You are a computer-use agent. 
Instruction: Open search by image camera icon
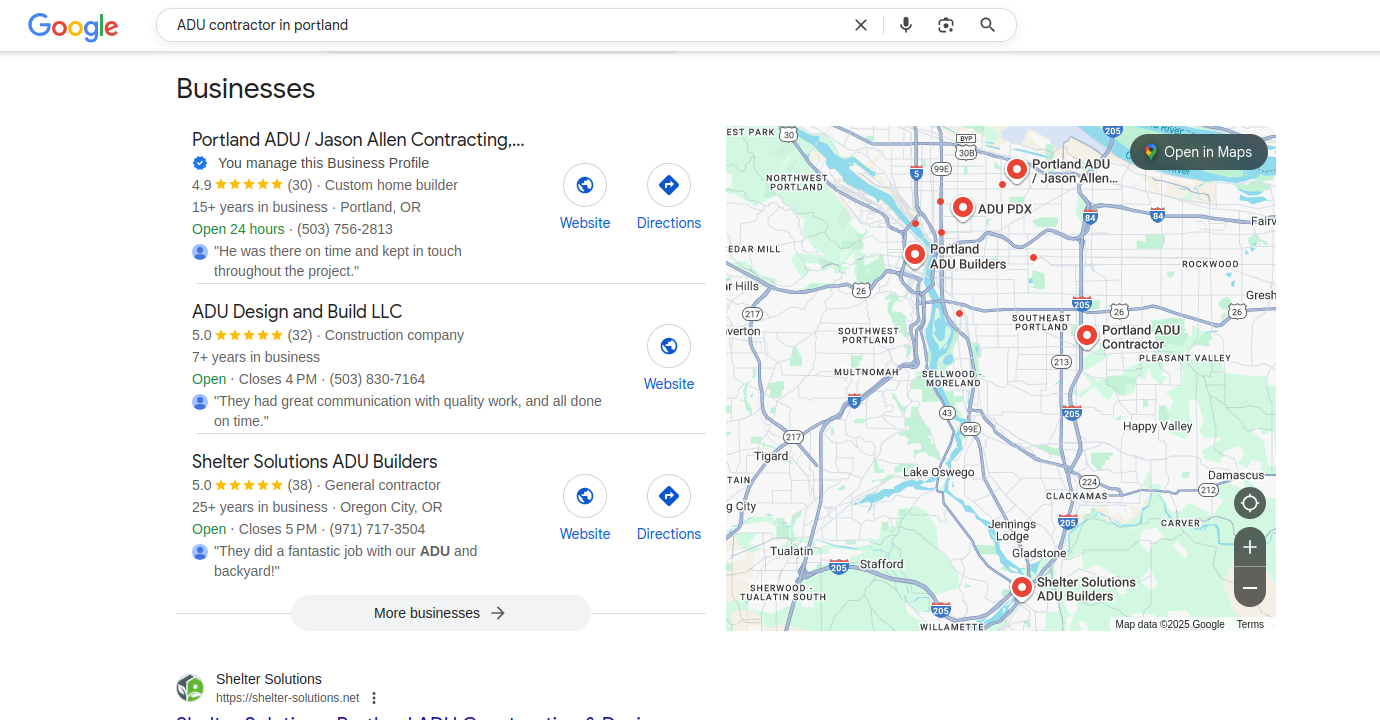[946, 25]
